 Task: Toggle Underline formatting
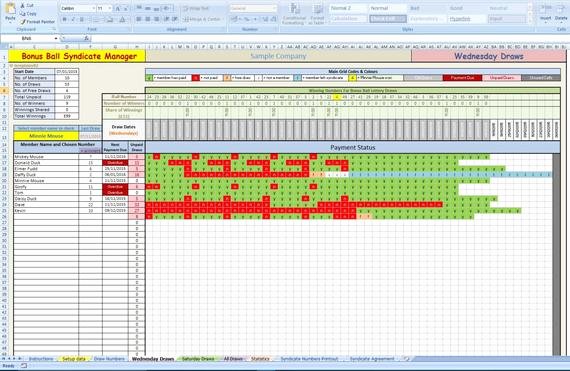[x=81, y=19]
